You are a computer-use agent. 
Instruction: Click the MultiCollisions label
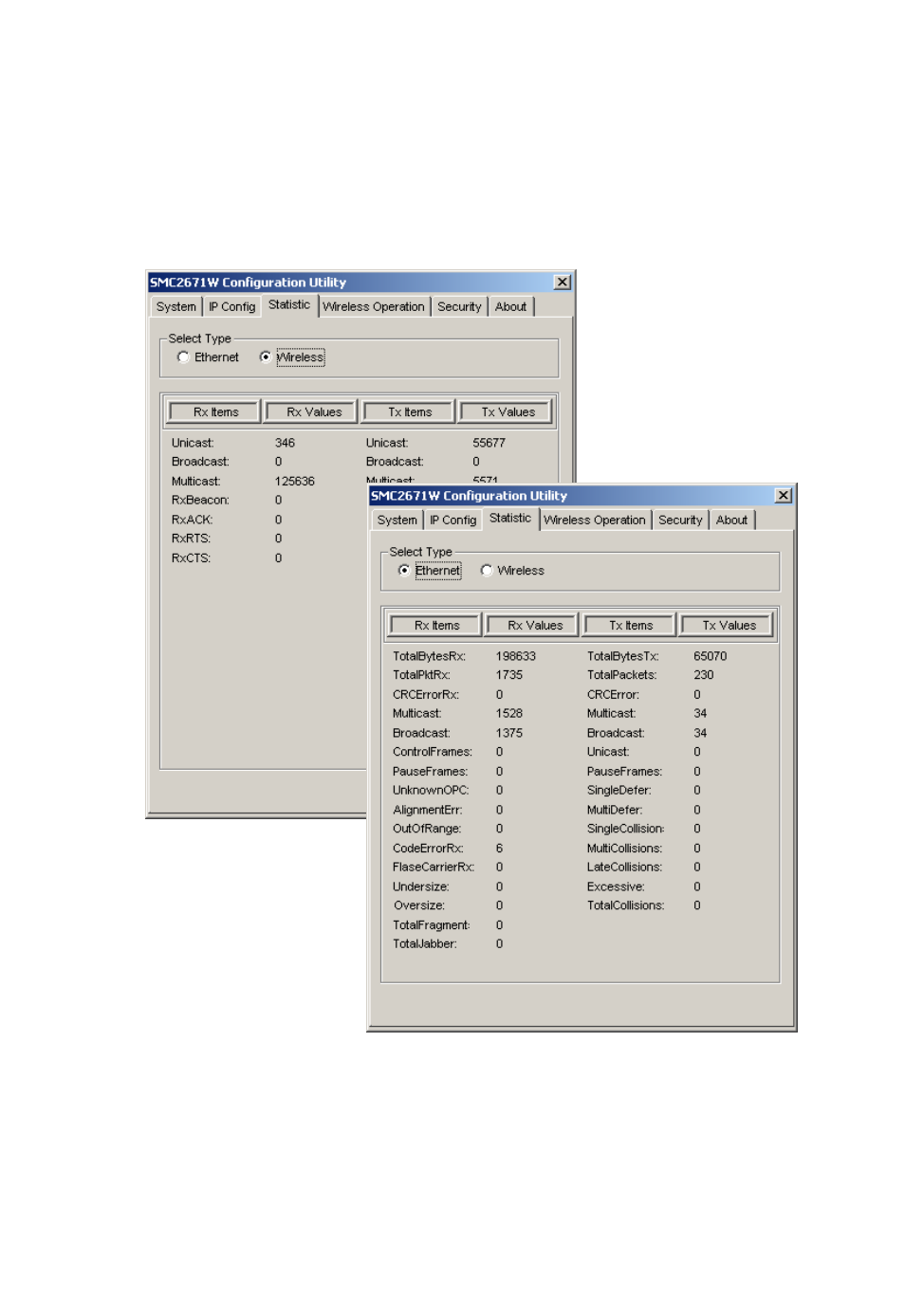(625, 849)
